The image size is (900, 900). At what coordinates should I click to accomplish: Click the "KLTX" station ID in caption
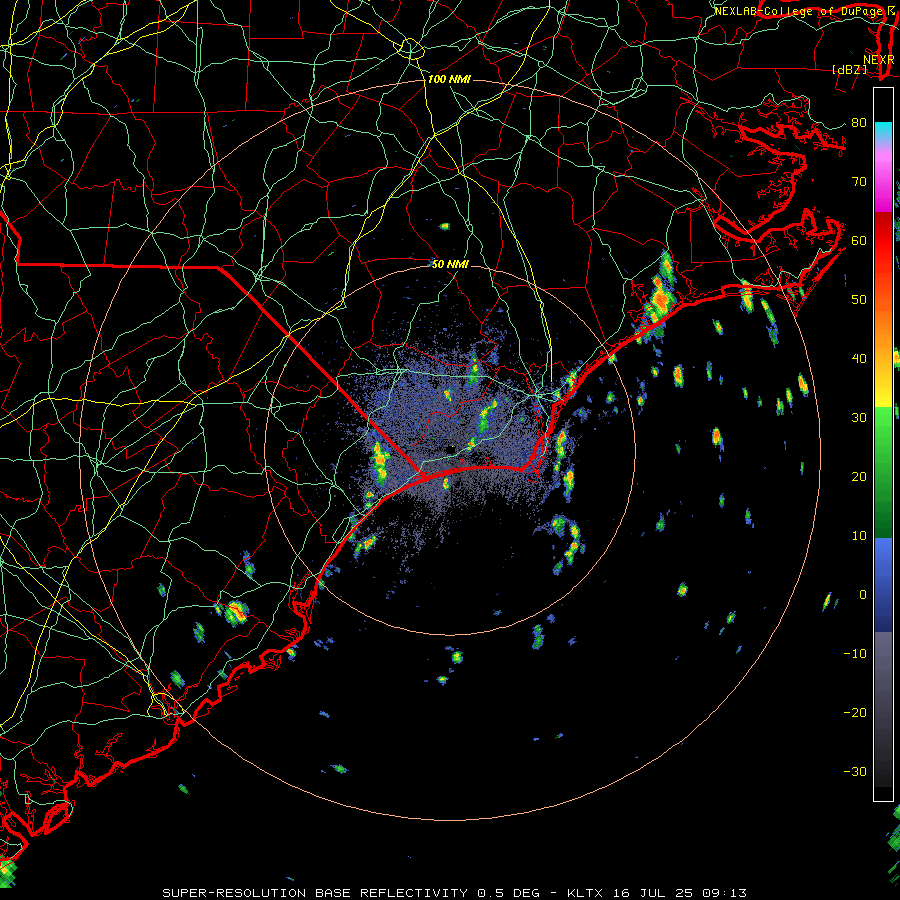[583, 893]
